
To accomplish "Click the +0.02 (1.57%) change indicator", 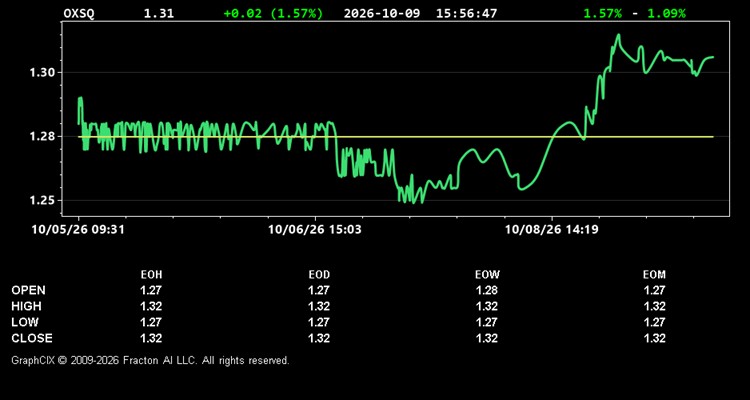I will 273,13.
